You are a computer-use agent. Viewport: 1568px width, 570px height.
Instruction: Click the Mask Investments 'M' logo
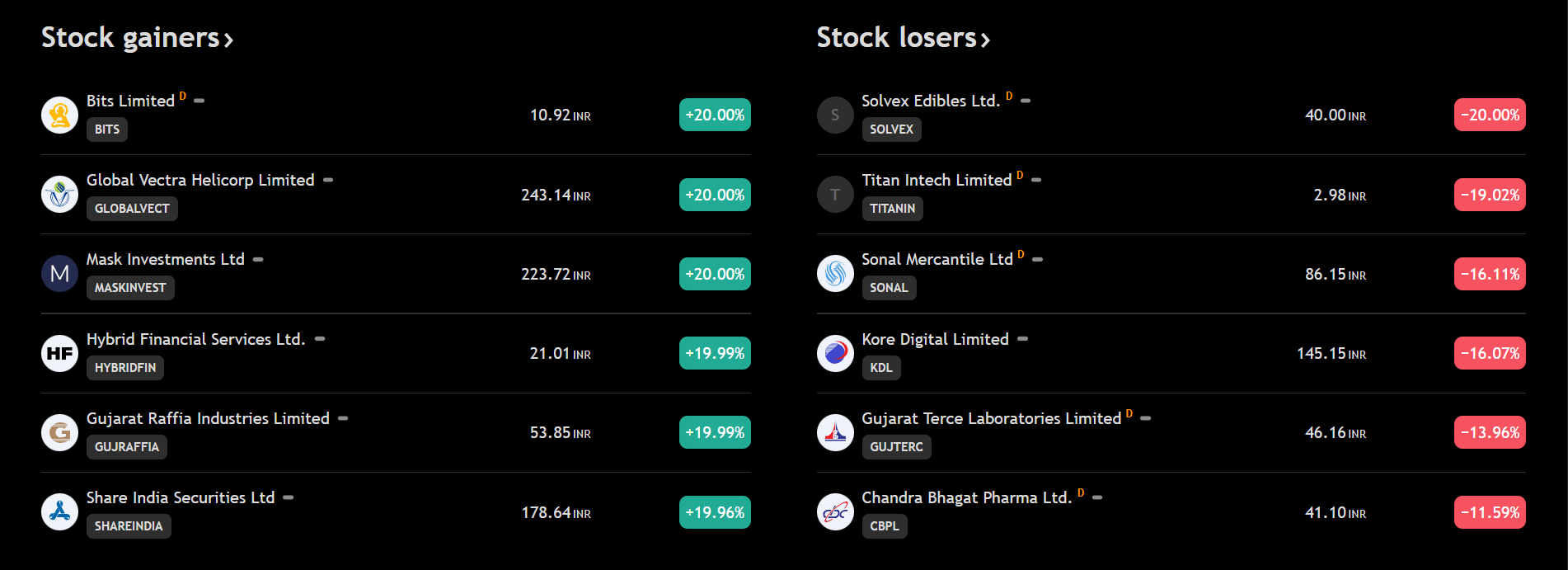click(x=59, y=274)
